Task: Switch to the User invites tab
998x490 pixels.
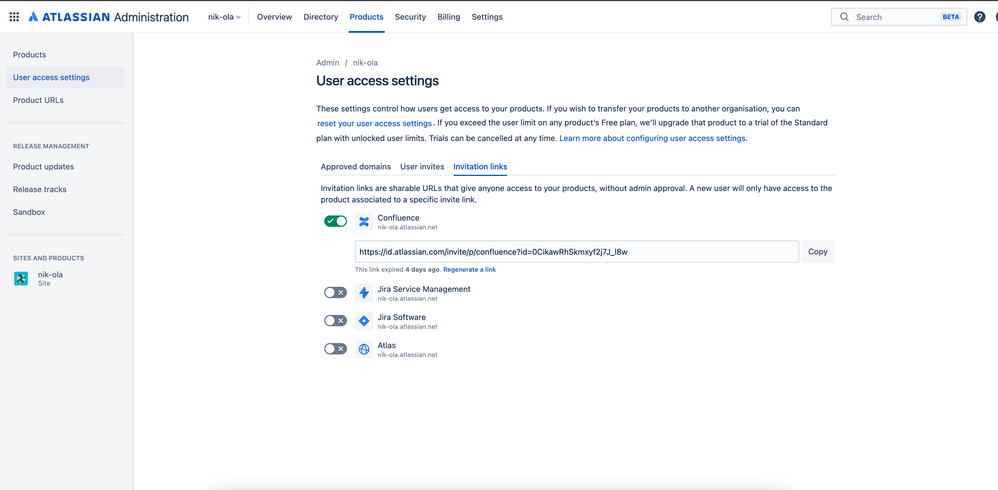Action: click(422, 167)
